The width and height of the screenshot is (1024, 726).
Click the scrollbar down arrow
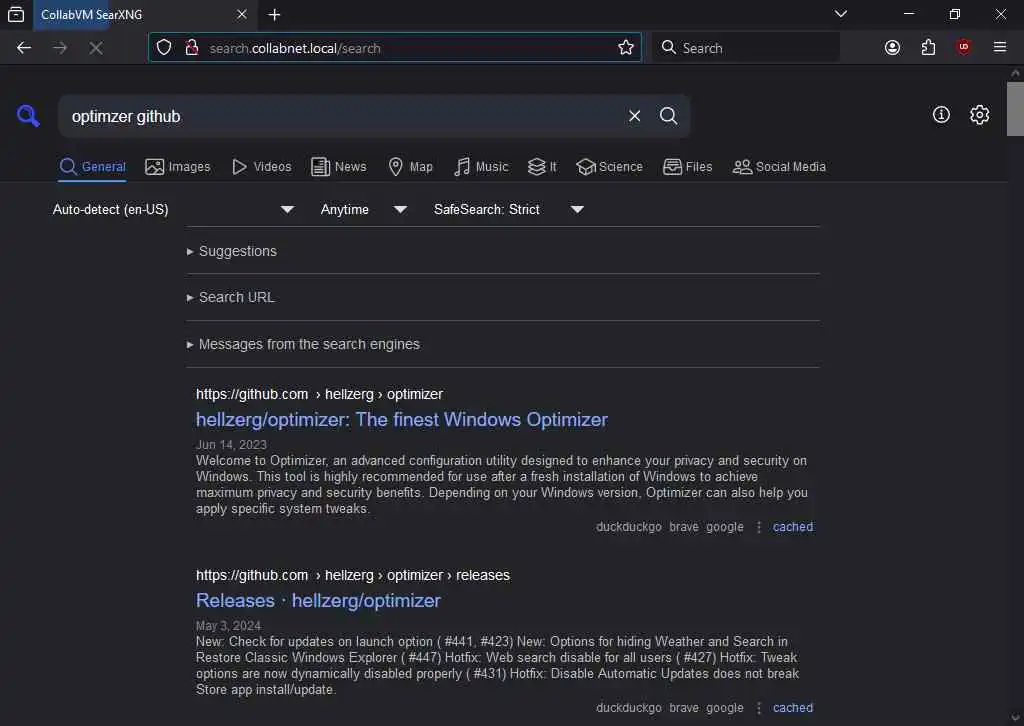[x=1015, y=718]
